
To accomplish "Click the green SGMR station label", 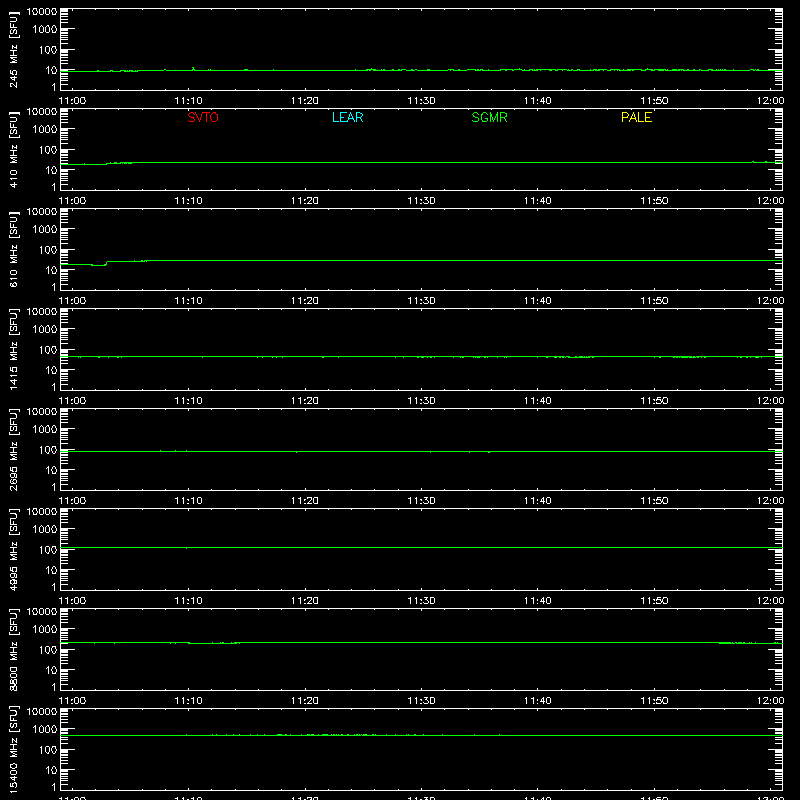I will (489, 117).
